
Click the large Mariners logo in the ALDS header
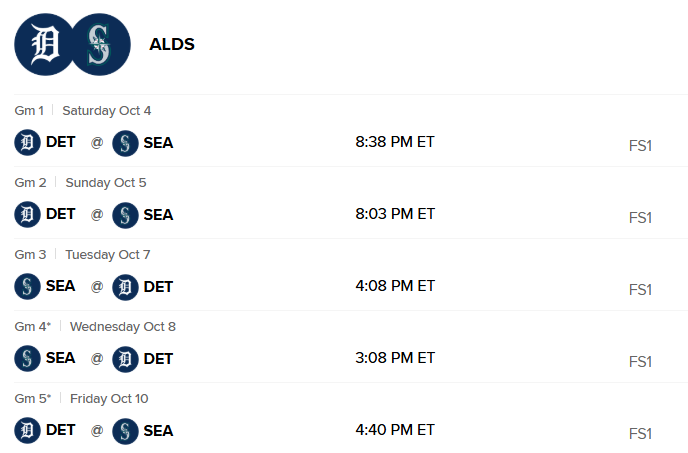pos(101,44)
